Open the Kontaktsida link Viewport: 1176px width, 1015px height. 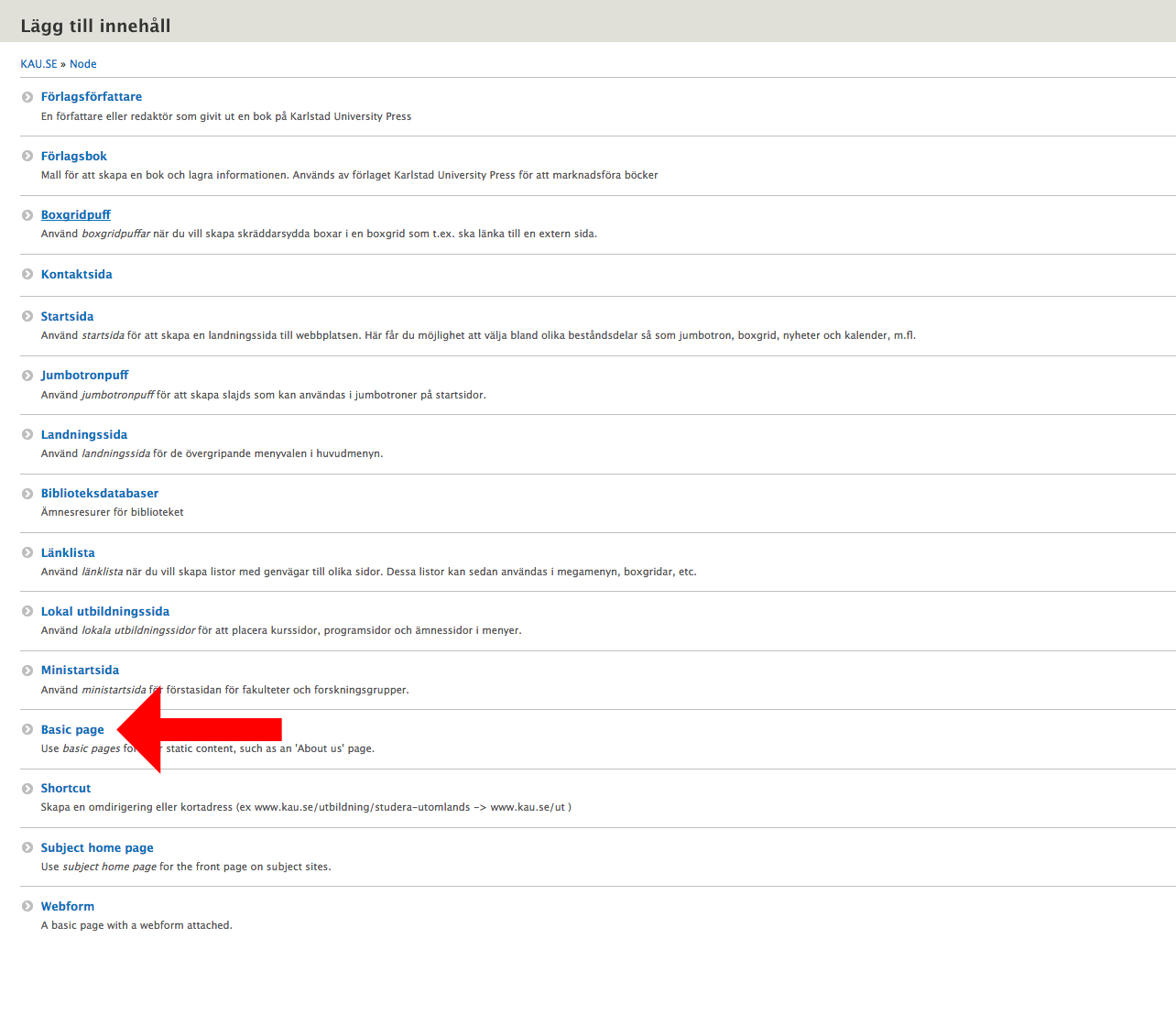[x=77, y=274]
